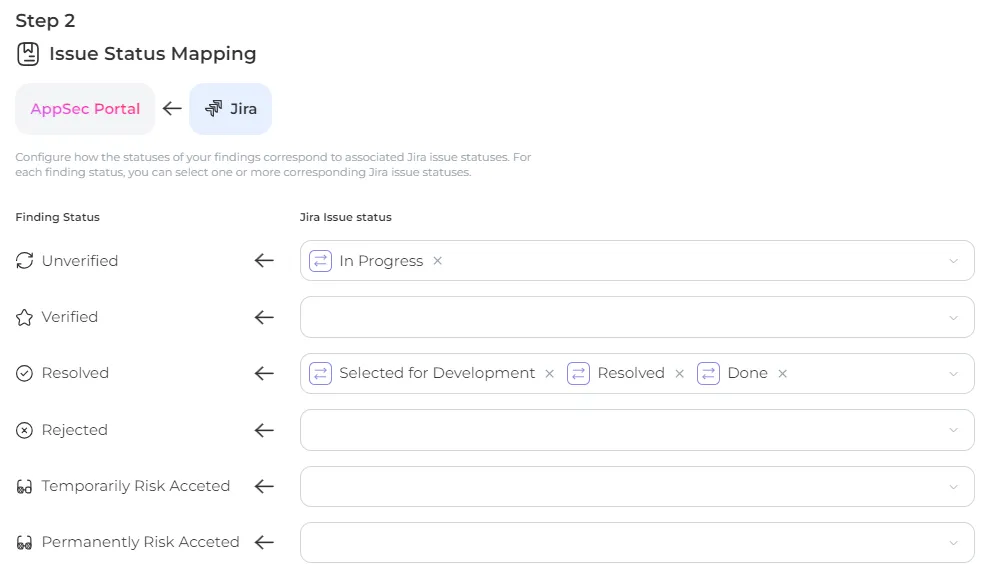Click the Rejected x-circle icon
Viewport: 1003px width, 578px height.
[25, 430]
